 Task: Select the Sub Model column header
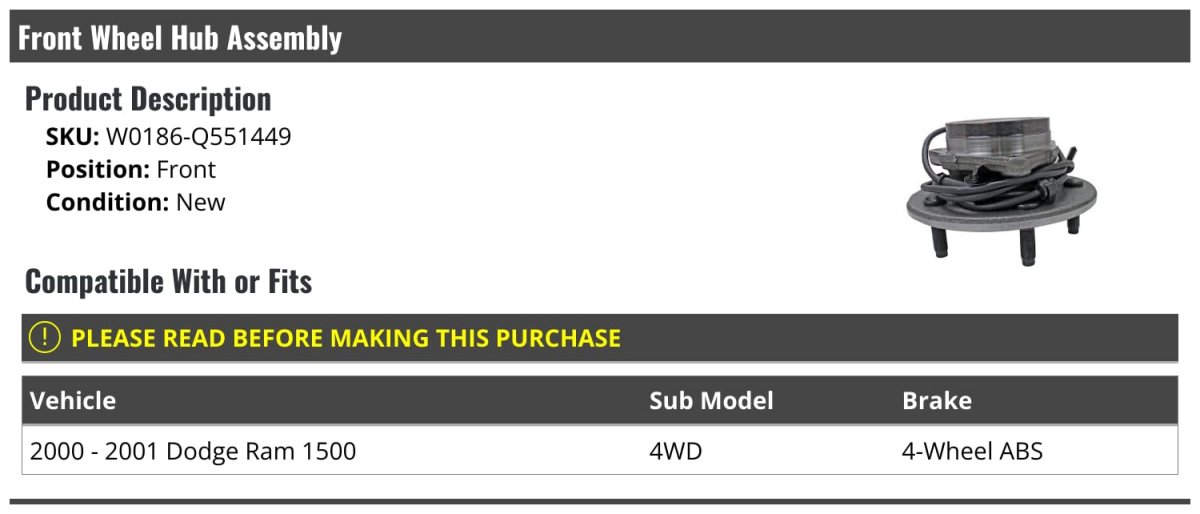point(711,401)
